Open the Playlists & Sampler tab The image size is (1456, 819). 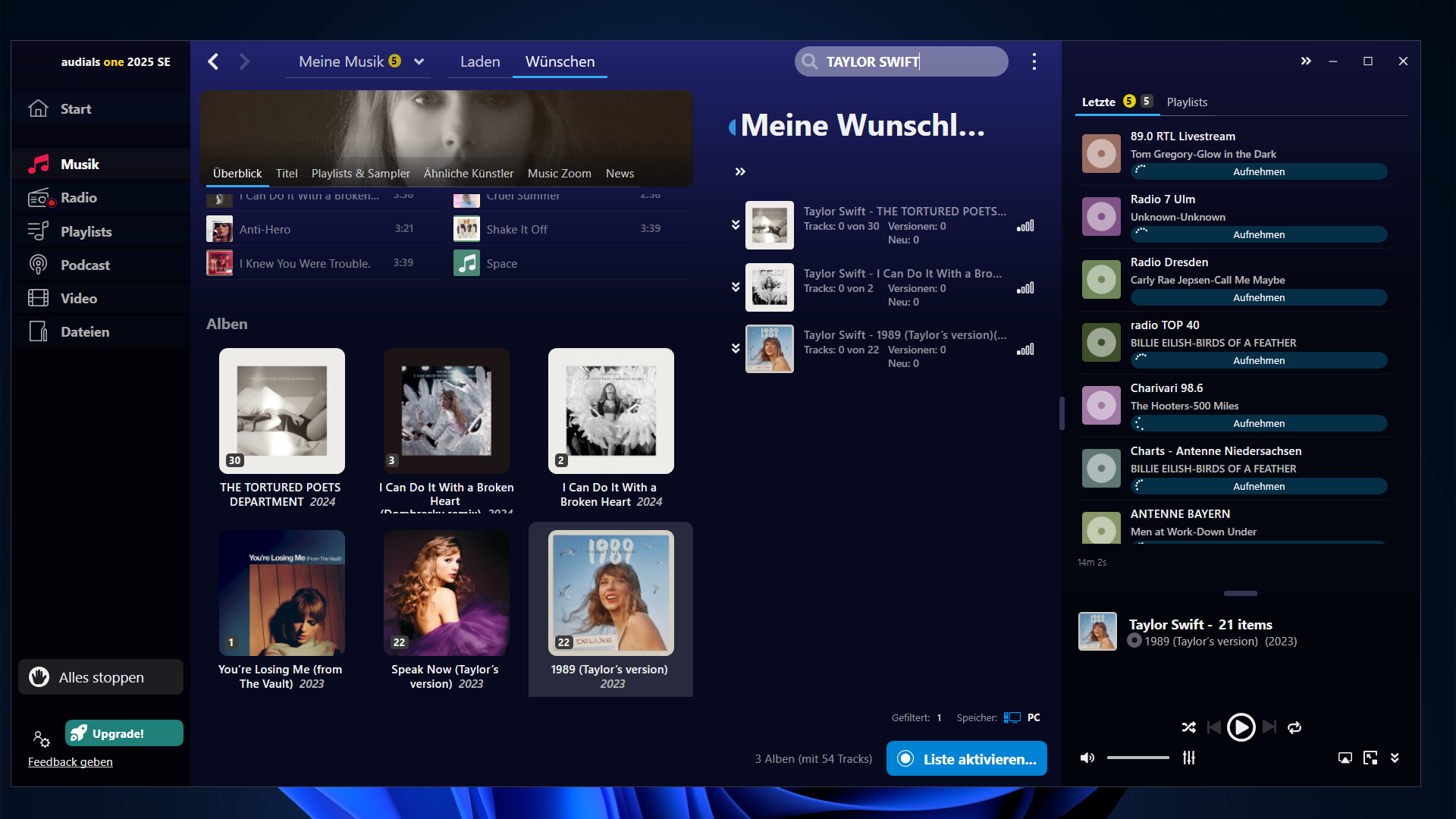point(361,174)
